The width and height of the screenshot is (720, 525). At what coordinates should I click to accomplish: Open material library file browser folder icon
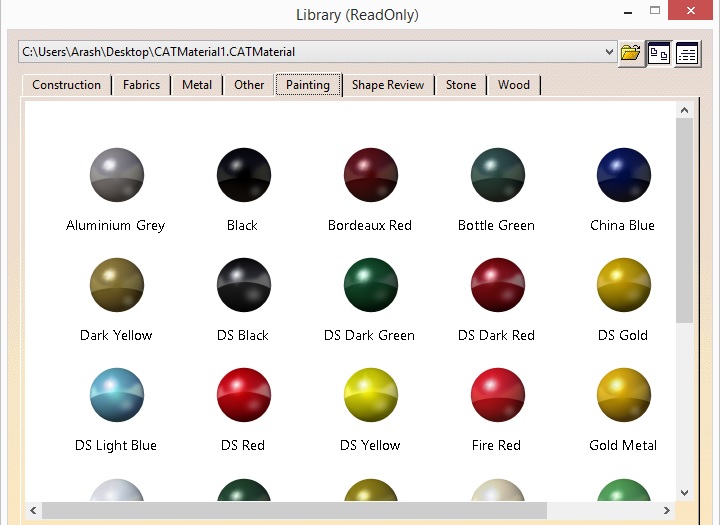click(x=630, y=52)
